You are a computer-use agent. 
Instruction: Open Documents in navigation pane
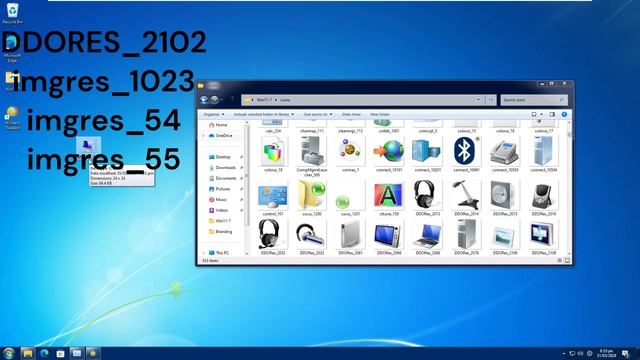(x=222, y=178)
